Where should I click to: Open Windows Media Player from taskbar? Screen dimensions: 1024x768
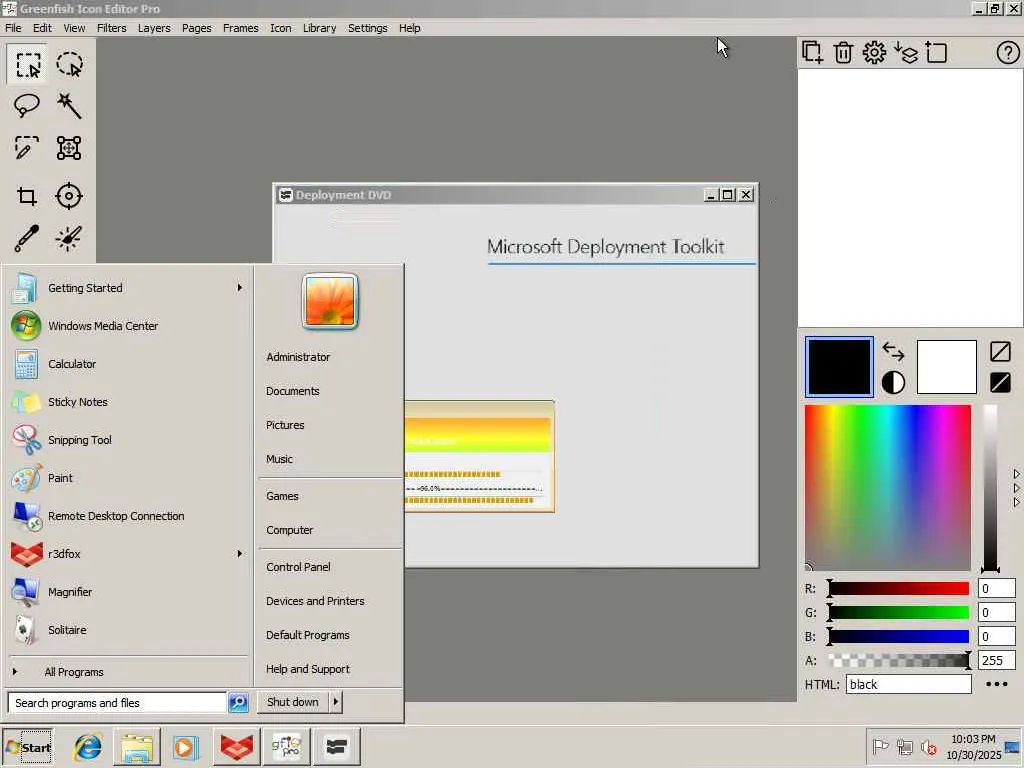pyautogui.click(x=185, y=746)
